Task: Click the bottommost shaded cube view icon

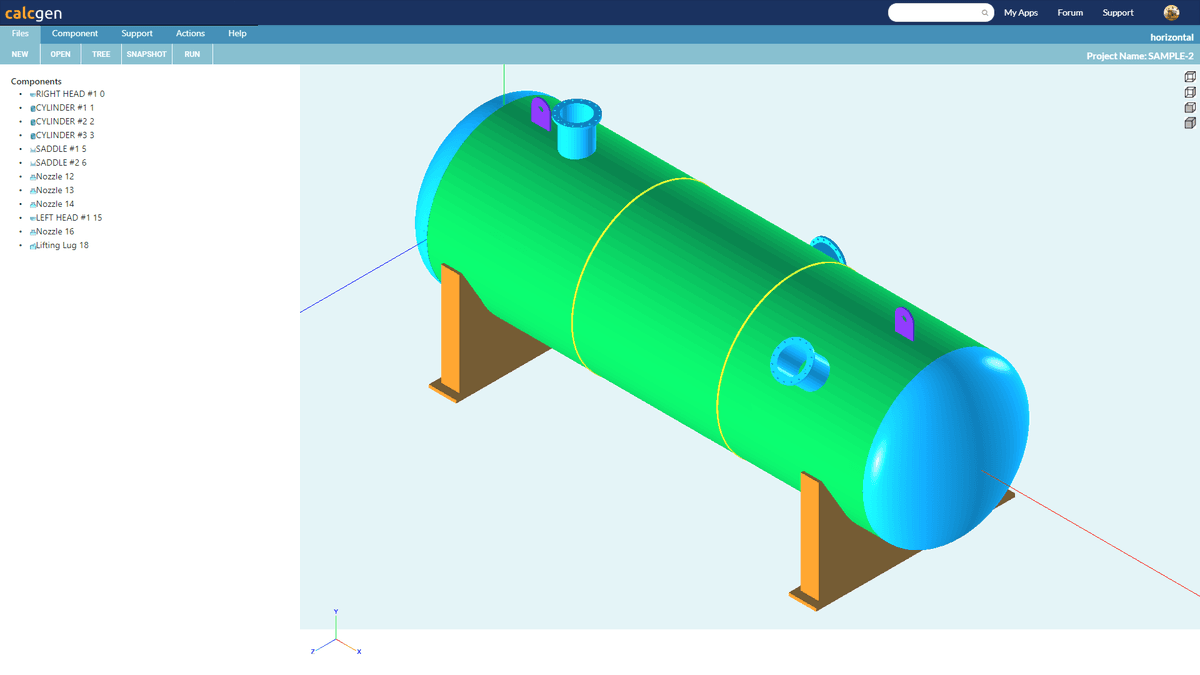Action: 1190,123
